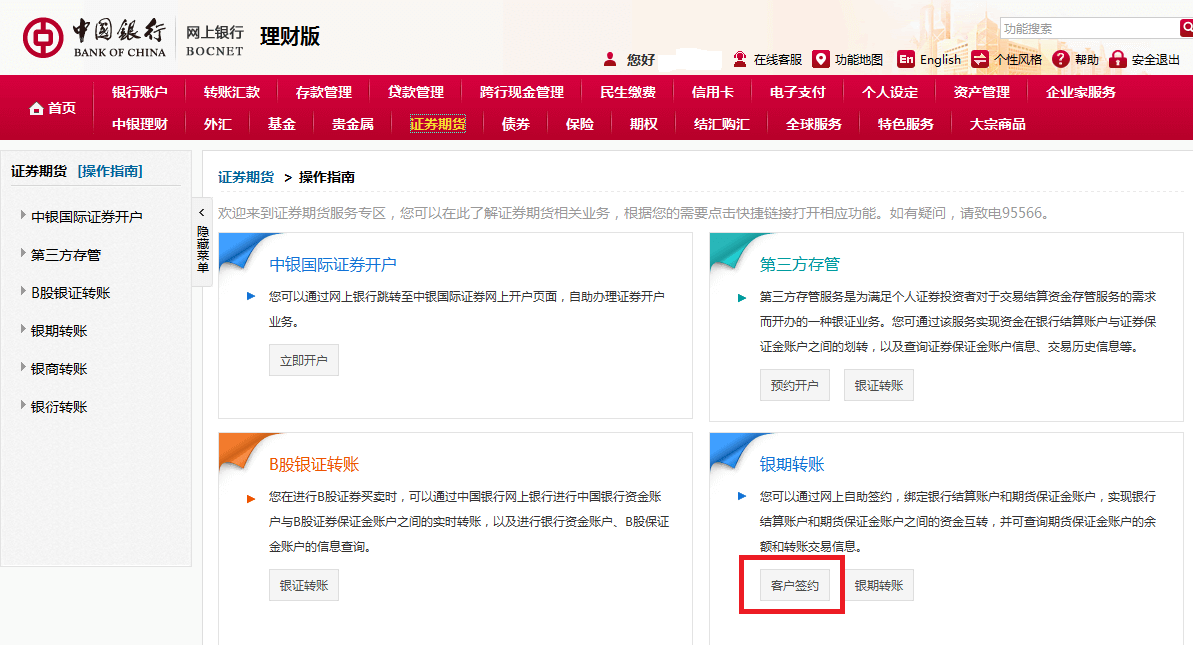Click 银期转账 button beside 客户签约

tap(879, 586)
